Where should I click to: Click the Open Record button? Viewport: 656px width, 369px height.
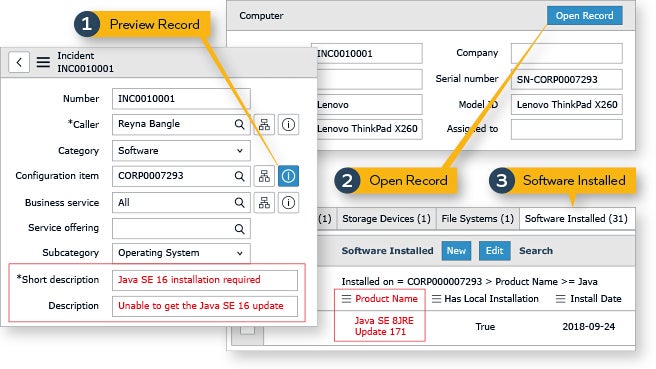pyautogui.click(x=584, y=15)
